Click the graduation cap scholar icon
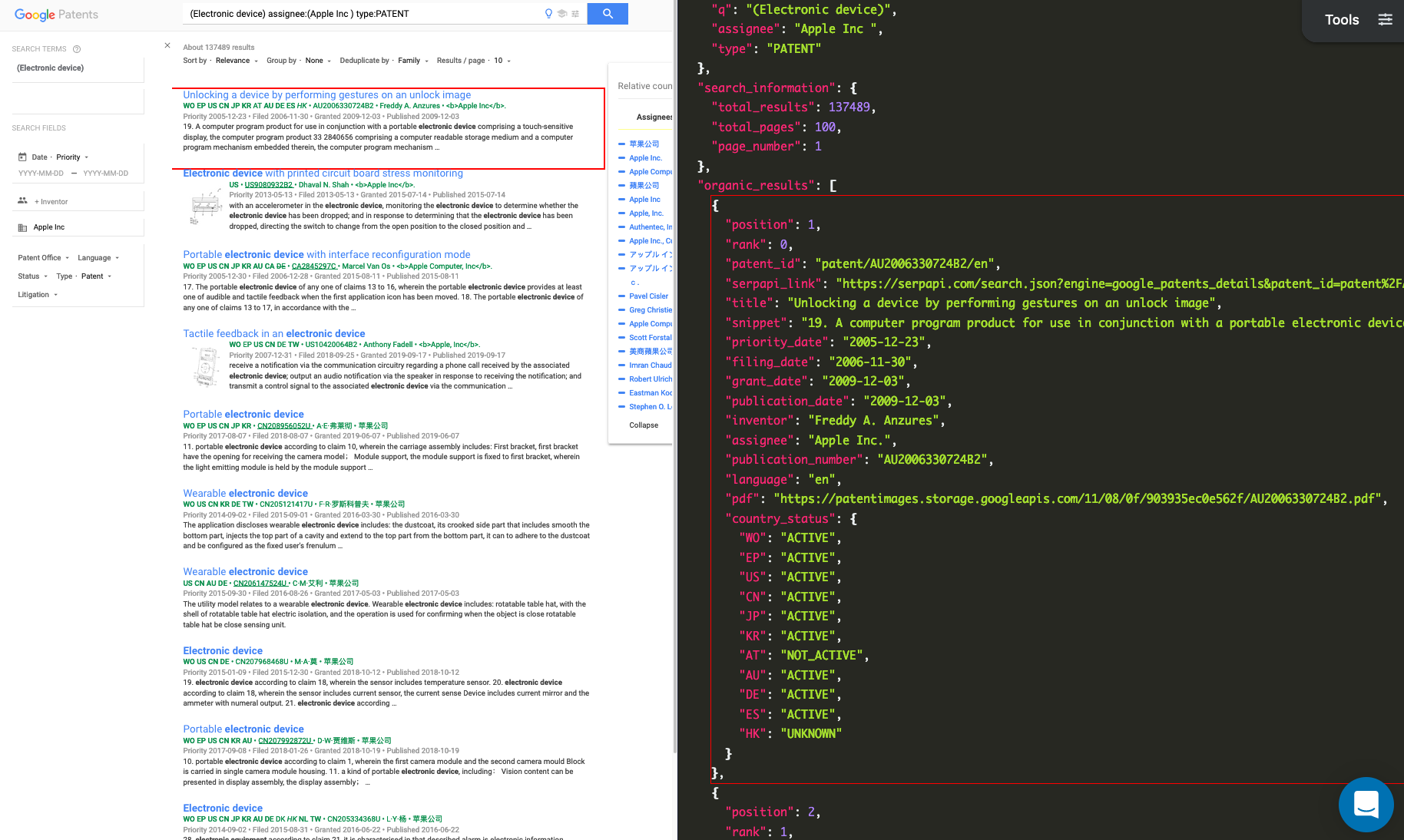Viewport: 1404px width, 840px height. point(562,14)
